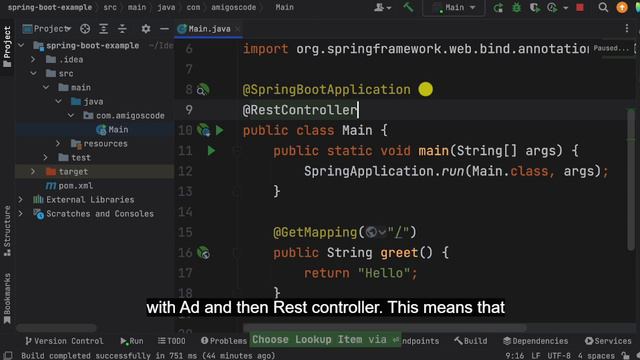Open the Structure side tab

coord(7,231)
